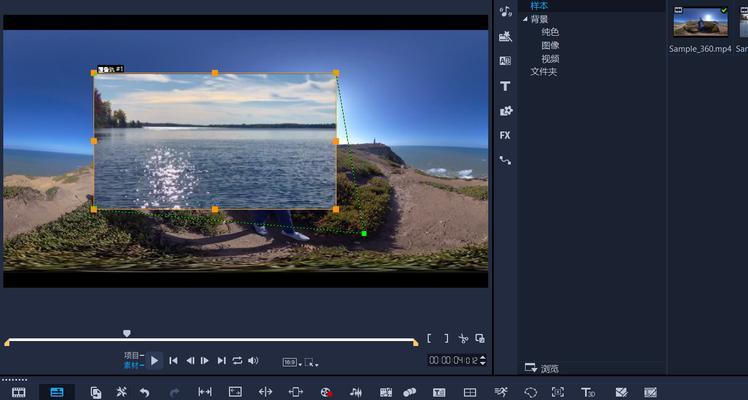Jump to the end of clip

pyautogui.click(x=221, y=361)
